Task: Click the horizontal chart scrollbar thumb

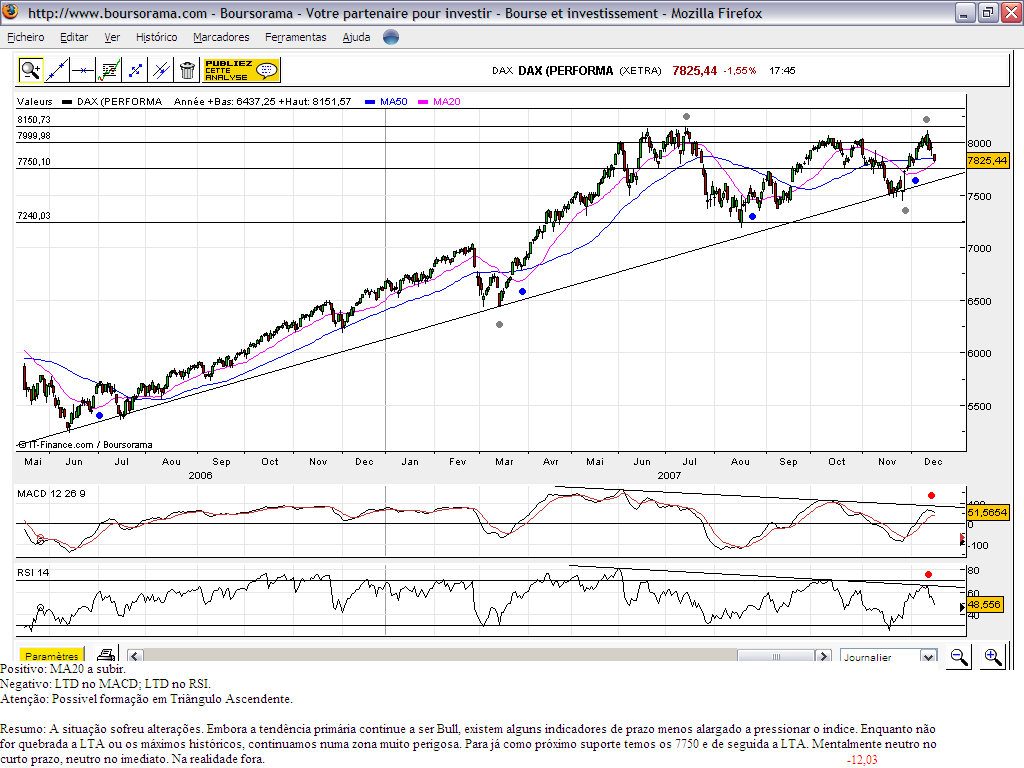Action: tap(776, 656)
